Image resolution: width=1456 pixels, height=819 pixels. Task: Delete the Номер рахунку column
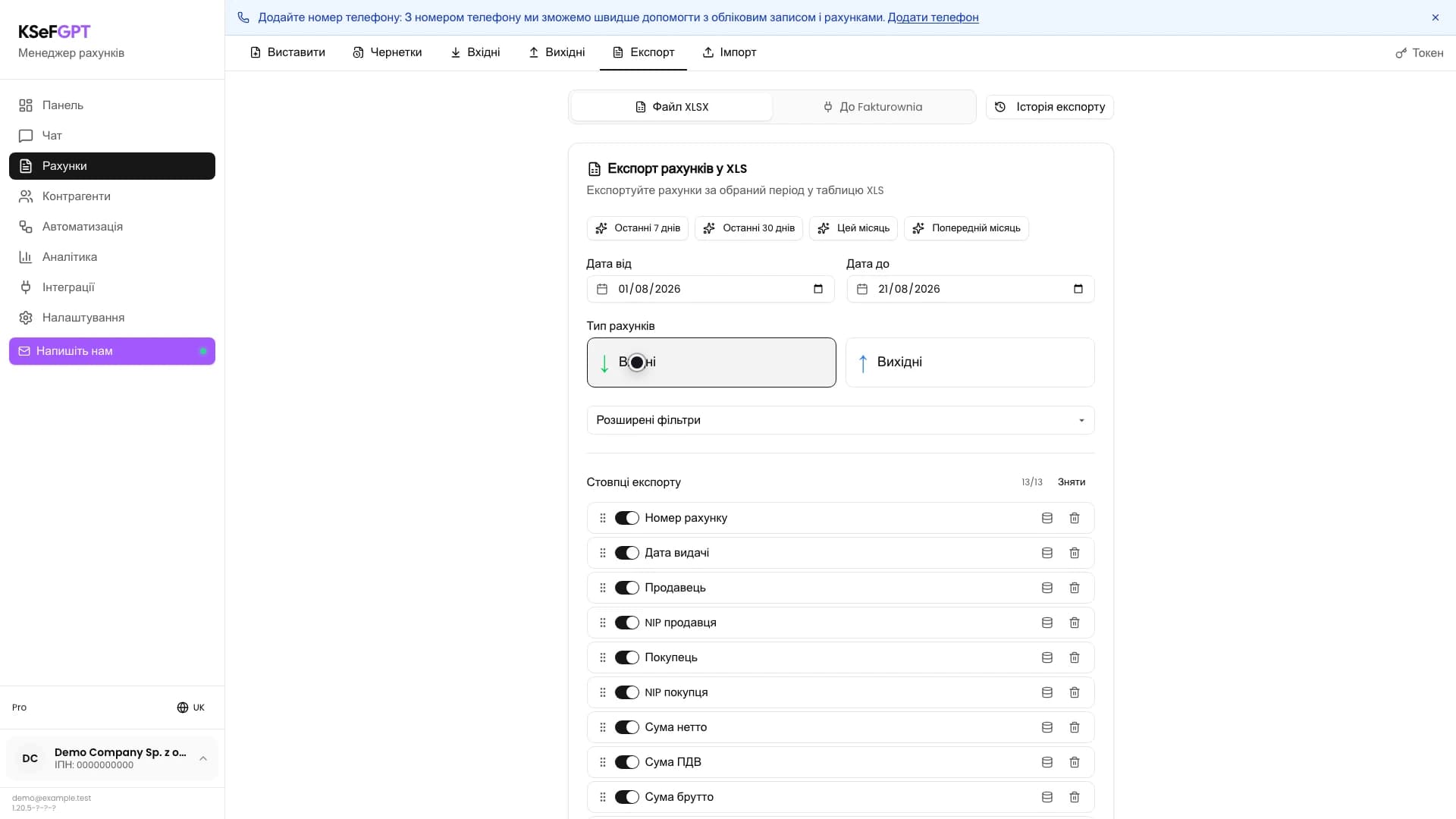coord(1075,518)
